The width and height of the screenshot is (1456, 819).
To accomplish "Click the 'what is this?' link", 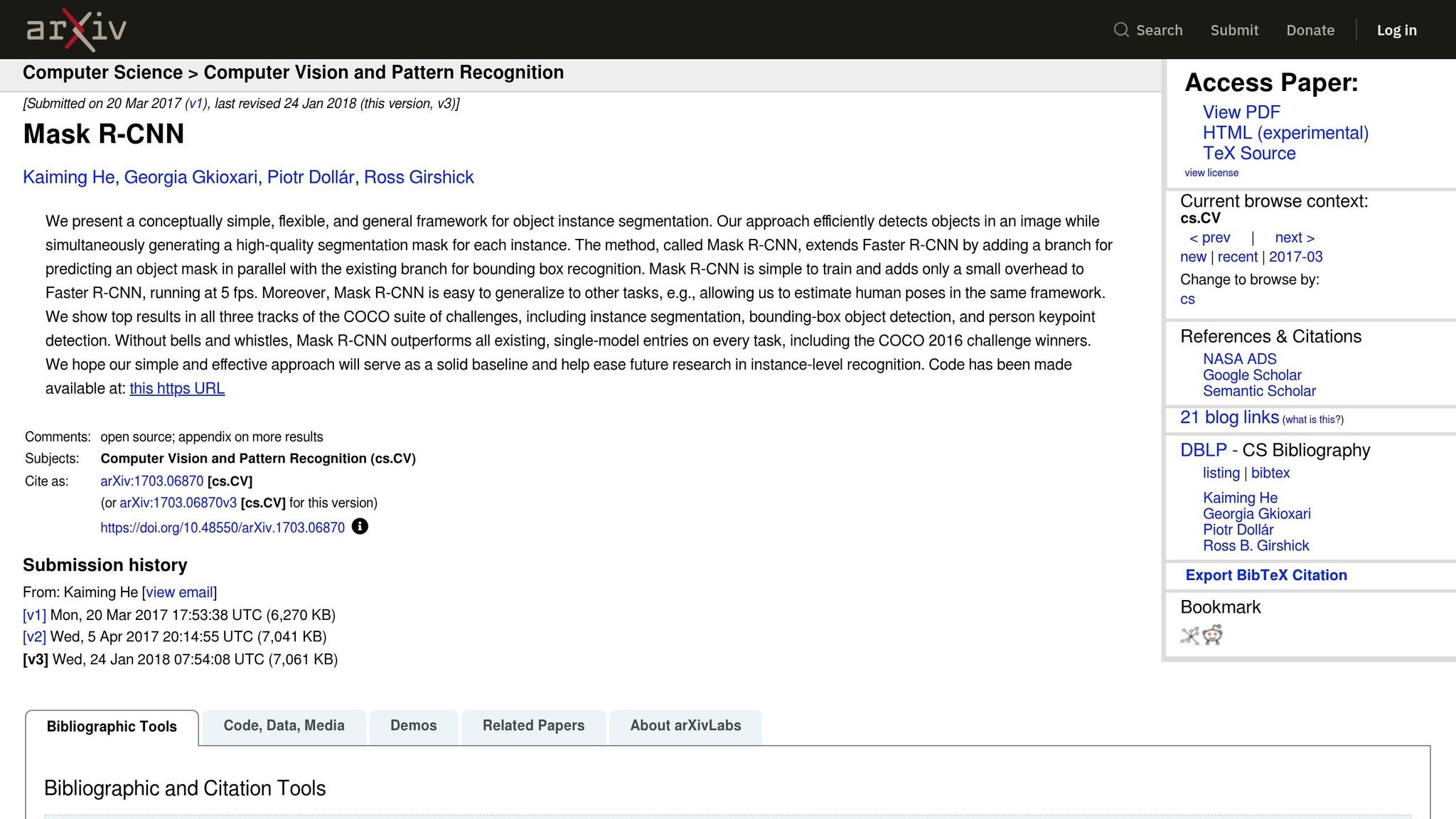I will [x=1312, y=420].
